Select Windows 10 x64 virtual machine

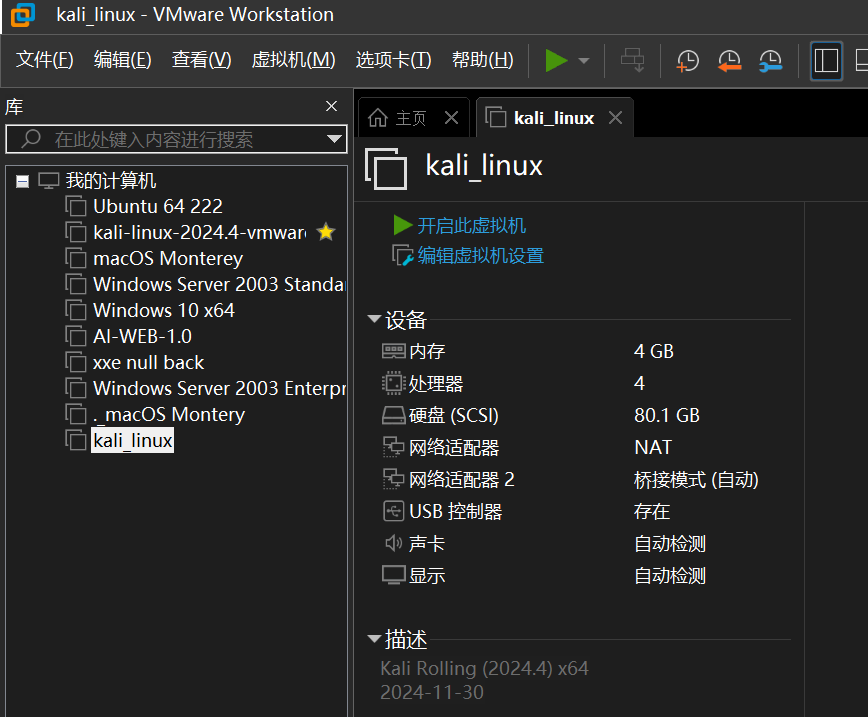coord(164,311)
